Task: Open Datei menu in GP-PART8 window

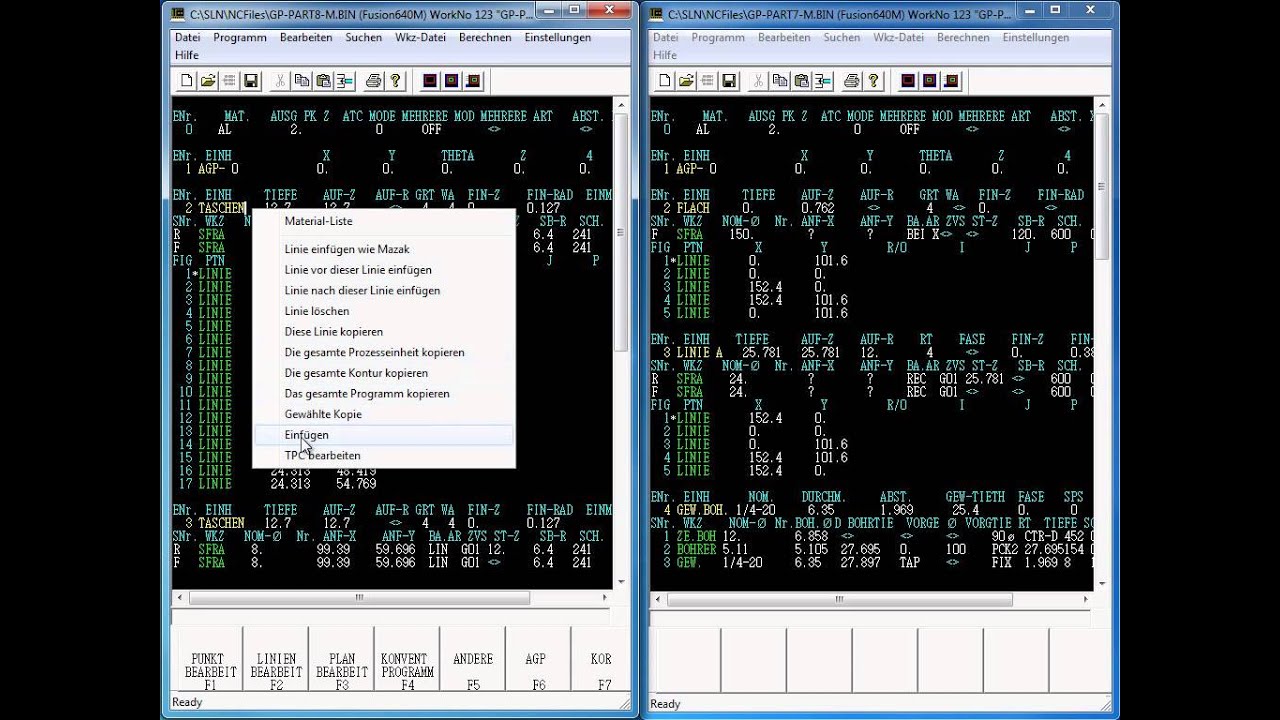Action: click(187, 37)
